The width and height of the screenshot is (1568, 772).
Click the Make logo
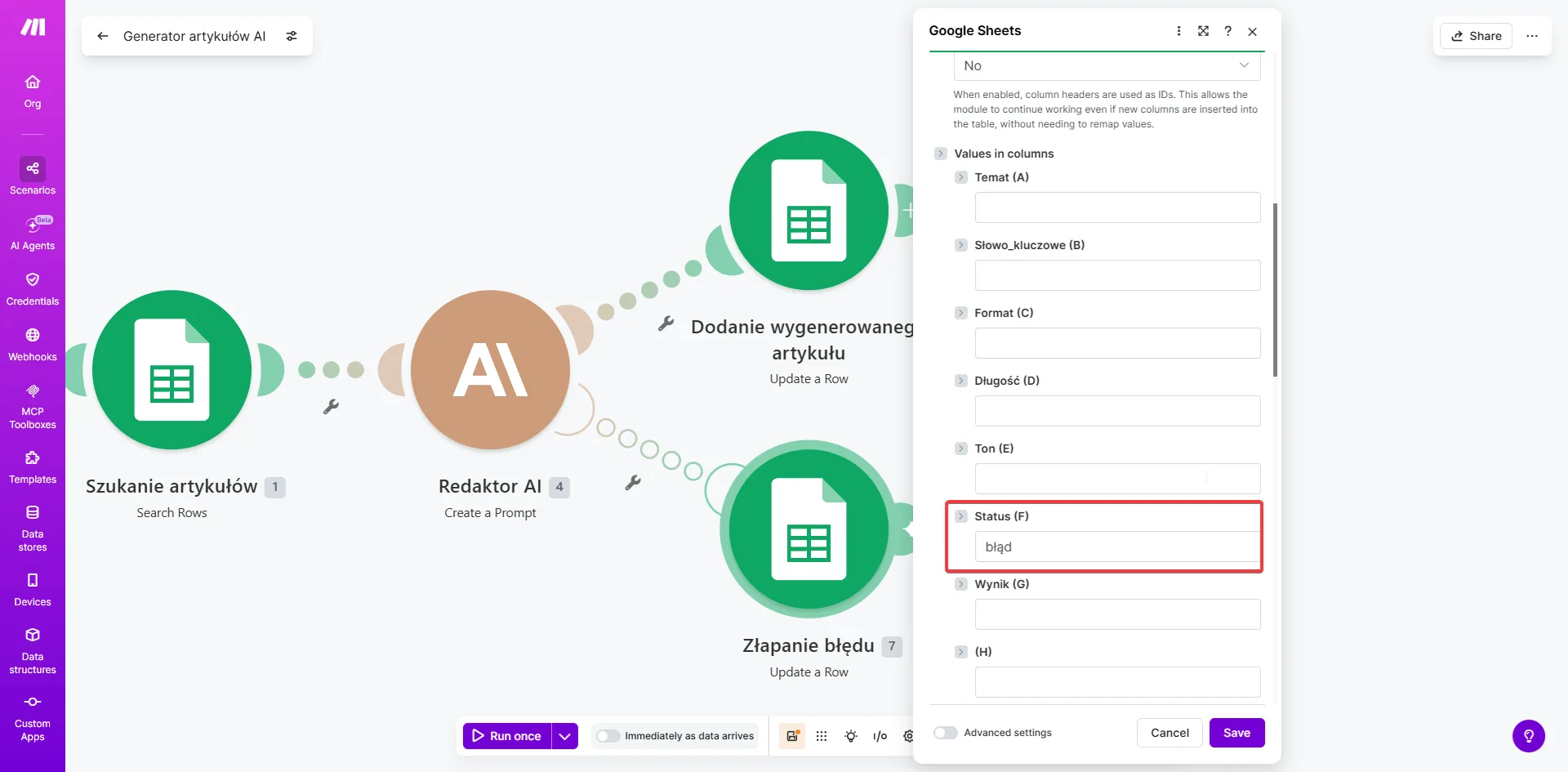(x=33, y=27)
